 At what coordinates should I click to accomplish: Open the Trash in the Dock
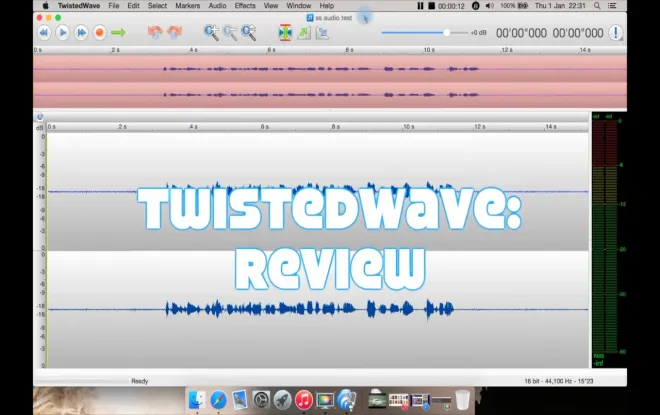[462, 399]
